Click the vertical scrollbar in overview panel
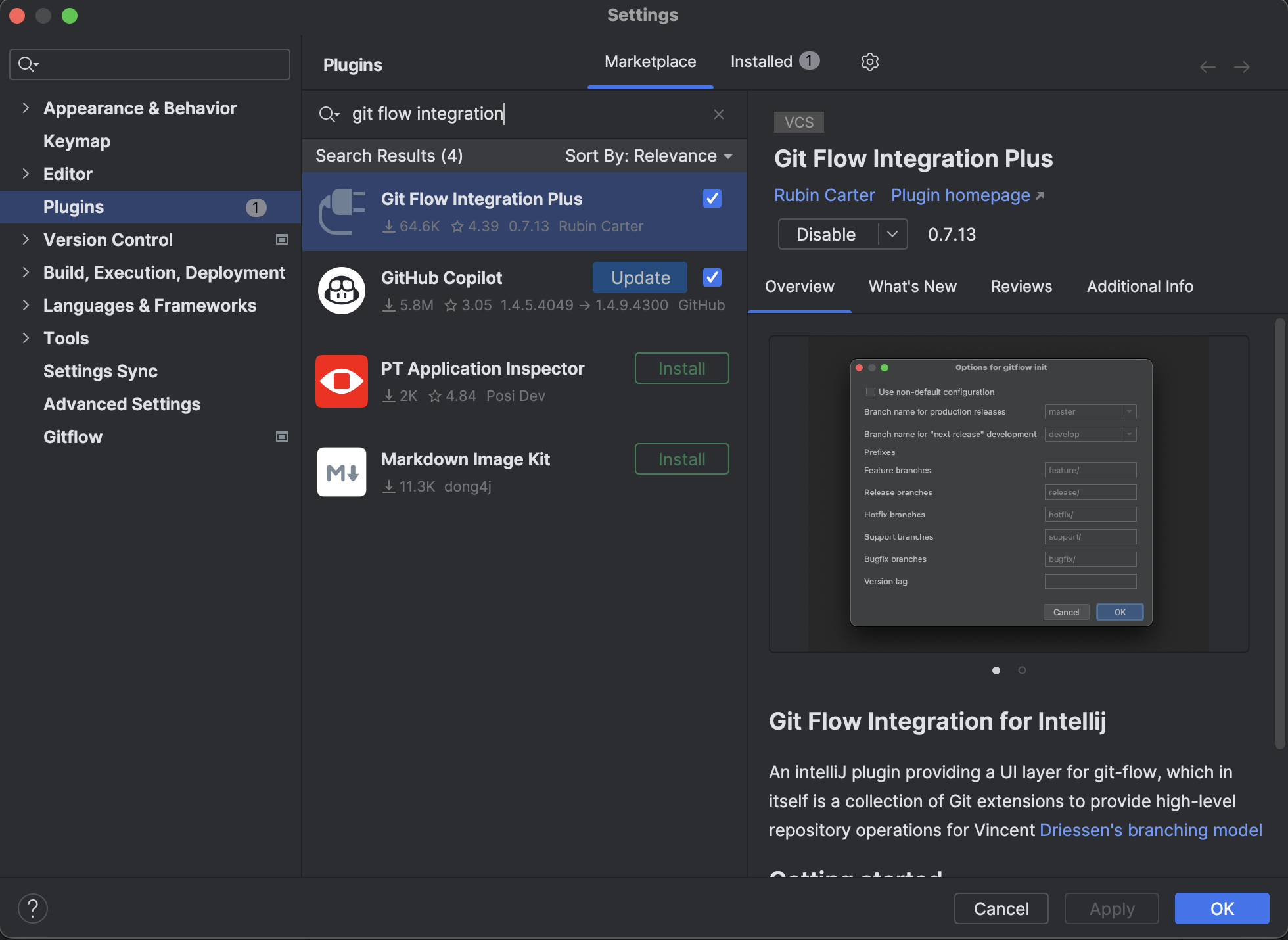 pos(1279,532)
